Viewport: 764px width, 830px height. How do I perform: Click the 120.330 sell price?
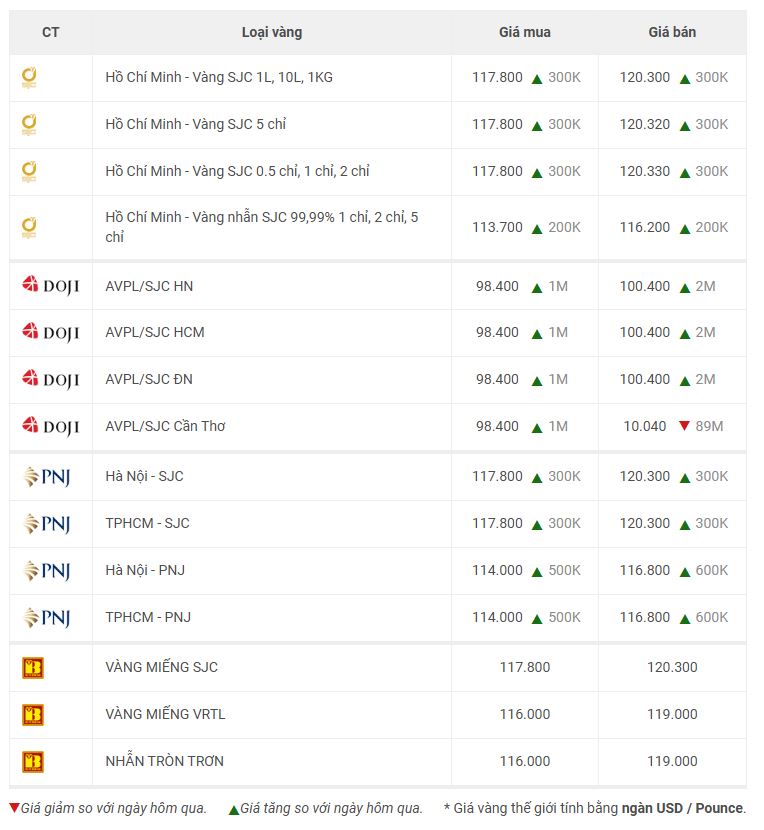pos(644,172)
